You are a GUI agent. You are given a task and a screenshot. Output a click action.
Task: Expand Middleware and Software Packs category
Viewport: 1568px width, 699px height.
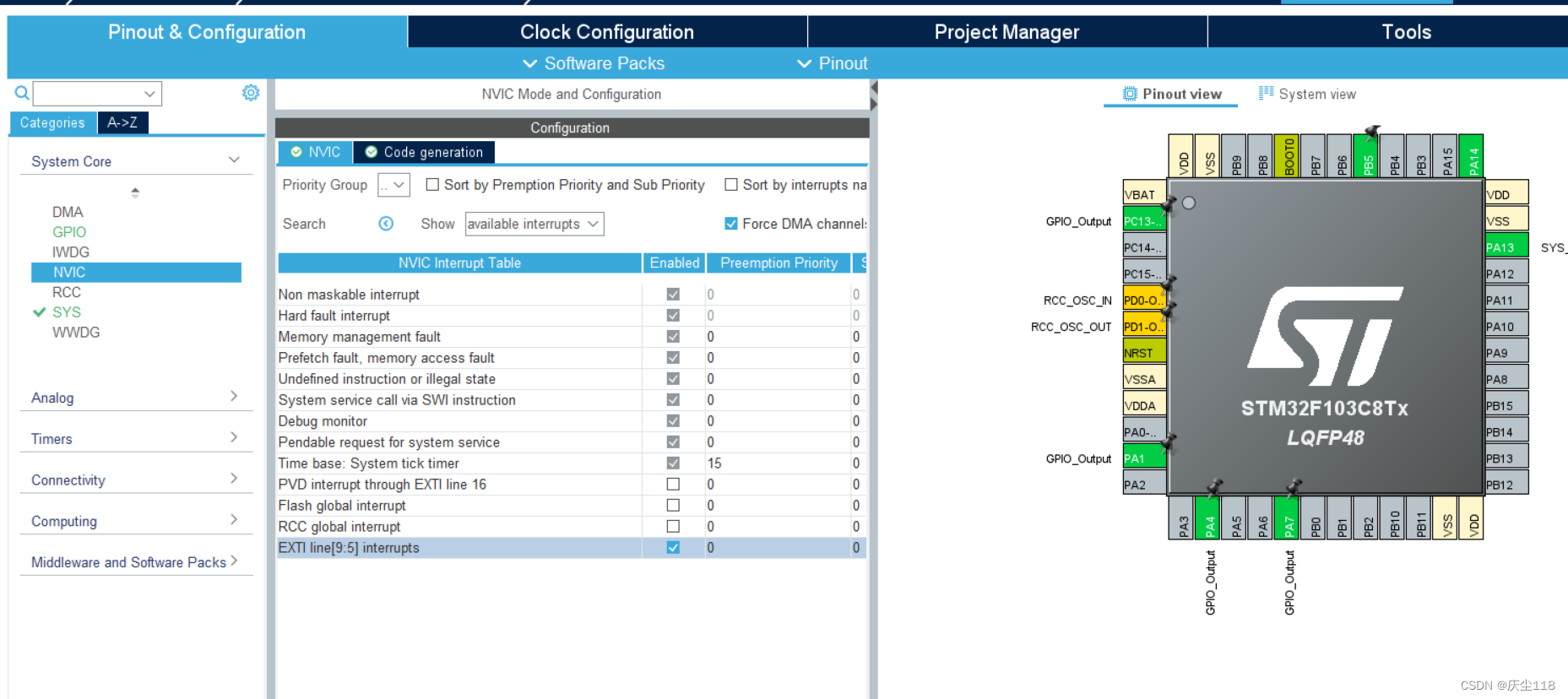point(234,561)
